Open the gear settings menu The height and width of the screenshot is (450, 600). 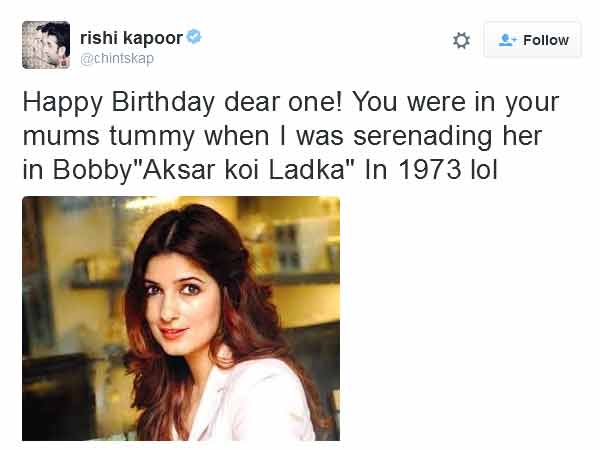461,40
